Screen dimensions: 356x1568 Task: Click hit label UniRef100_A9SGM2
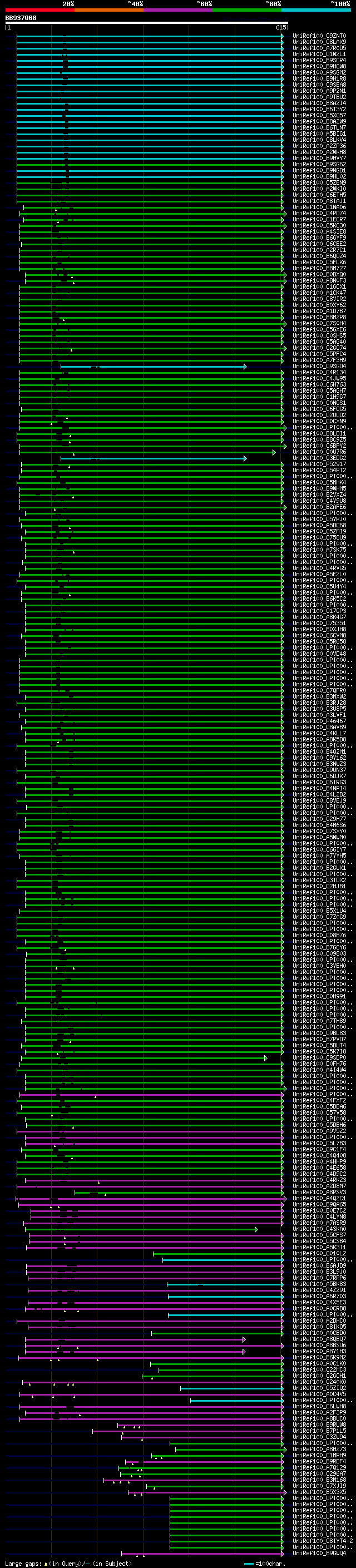point(319,72)
